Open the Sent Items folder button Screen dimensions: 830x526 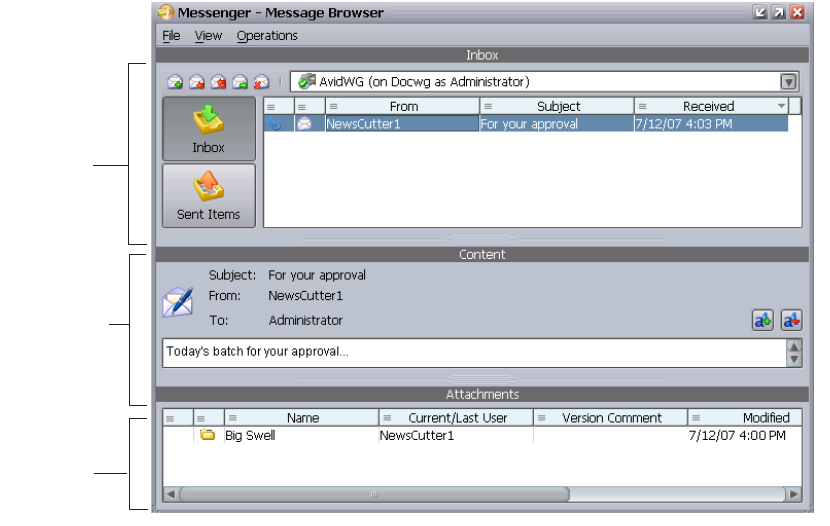[x=209, y=196]
